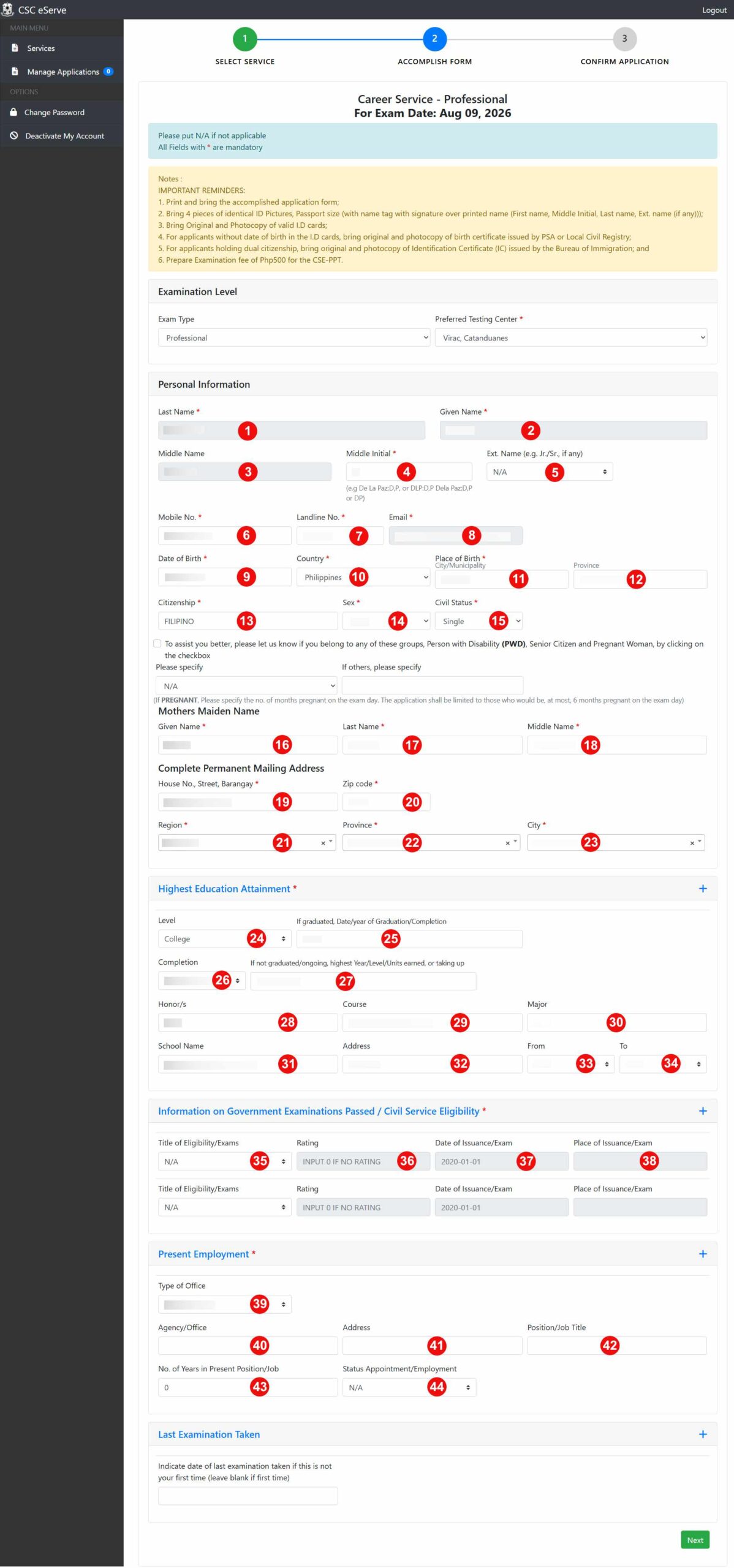Open the Completion dropdown
The height and width of the screenshot is (1568, 734).
[202, 981]
